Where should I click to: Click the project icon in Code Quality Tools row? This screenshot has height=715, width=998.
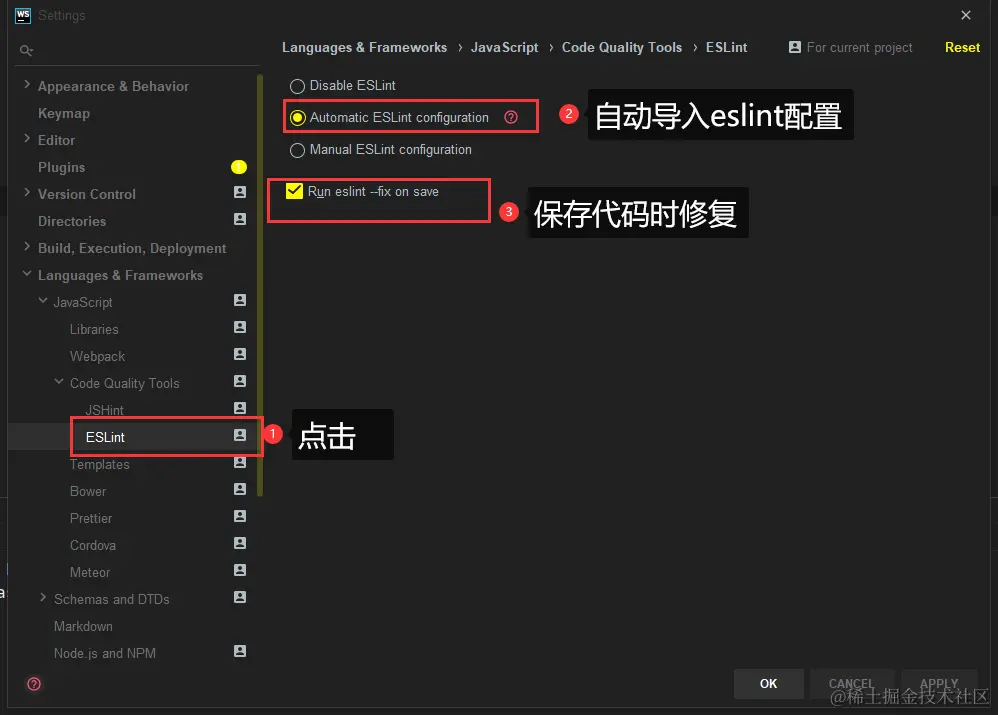pos(240,381)
